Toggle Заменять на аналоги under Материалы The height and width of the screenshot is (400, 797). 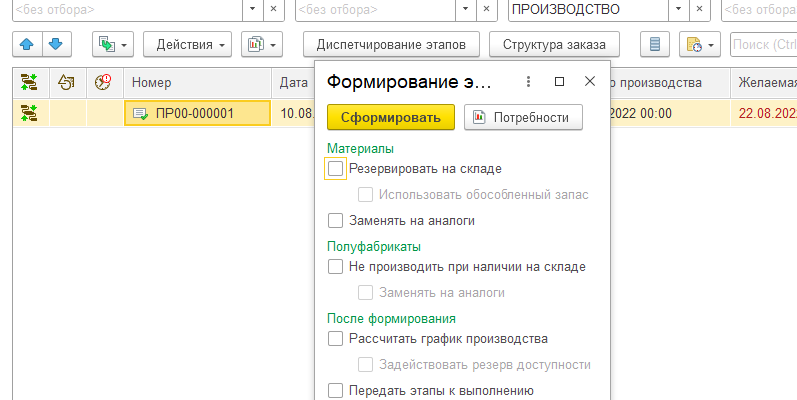pyautogui.click(x=336, y=220)
